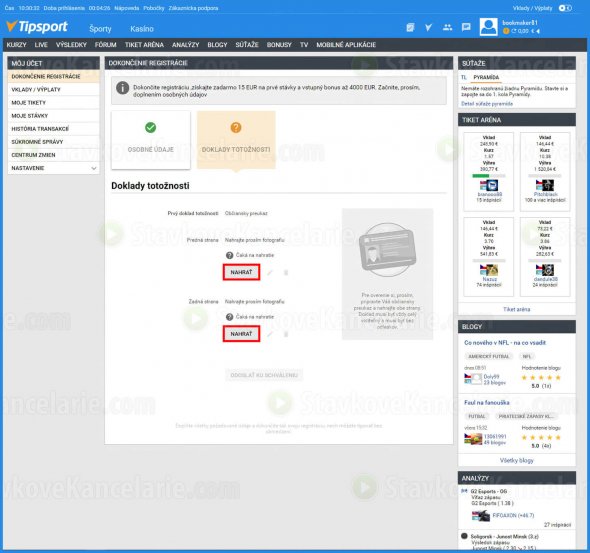Image resolution: width=590 pixels, height=553 pixels.
Task: Click delete trash icon for Predná strana
Action: tap(286, 272)
